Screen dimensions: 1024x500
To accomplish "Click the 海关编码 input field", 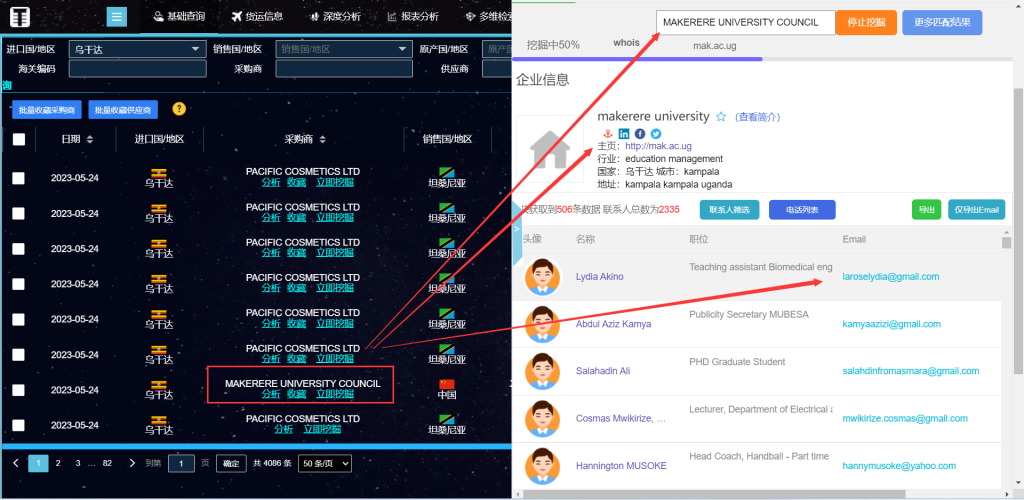I will tap(137, 69).
